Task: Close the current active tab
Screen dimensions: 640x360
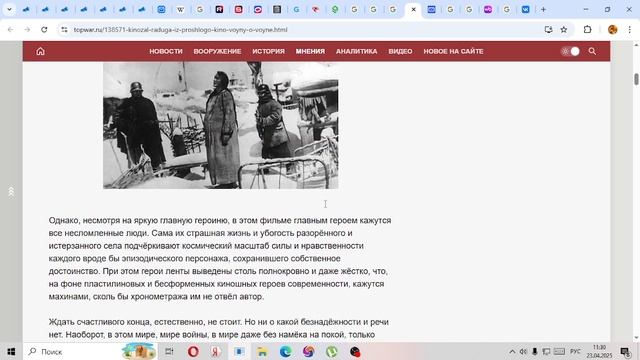Action: coord(413,9)
